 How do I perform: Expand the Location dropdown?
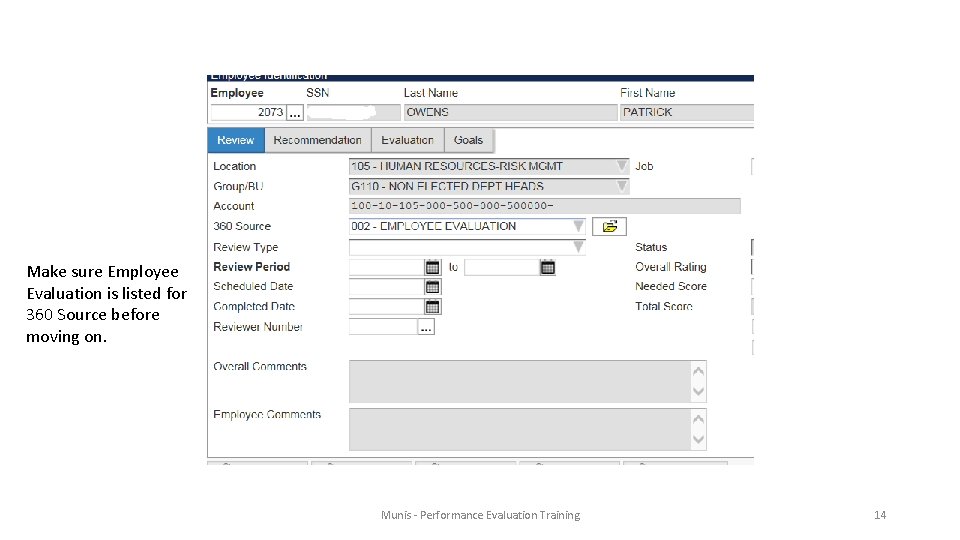(621, 166)
